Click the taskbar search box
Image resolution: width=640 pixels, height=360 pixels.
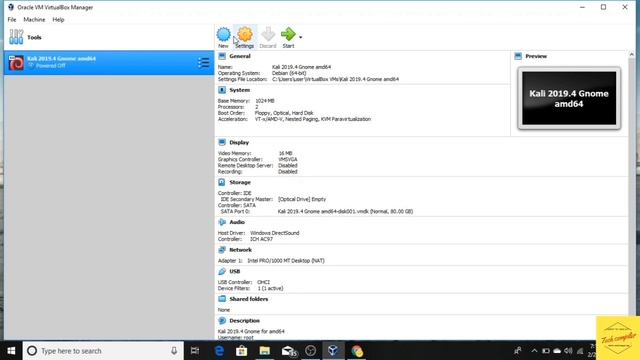pyautogui.click(x=103, y=351)
